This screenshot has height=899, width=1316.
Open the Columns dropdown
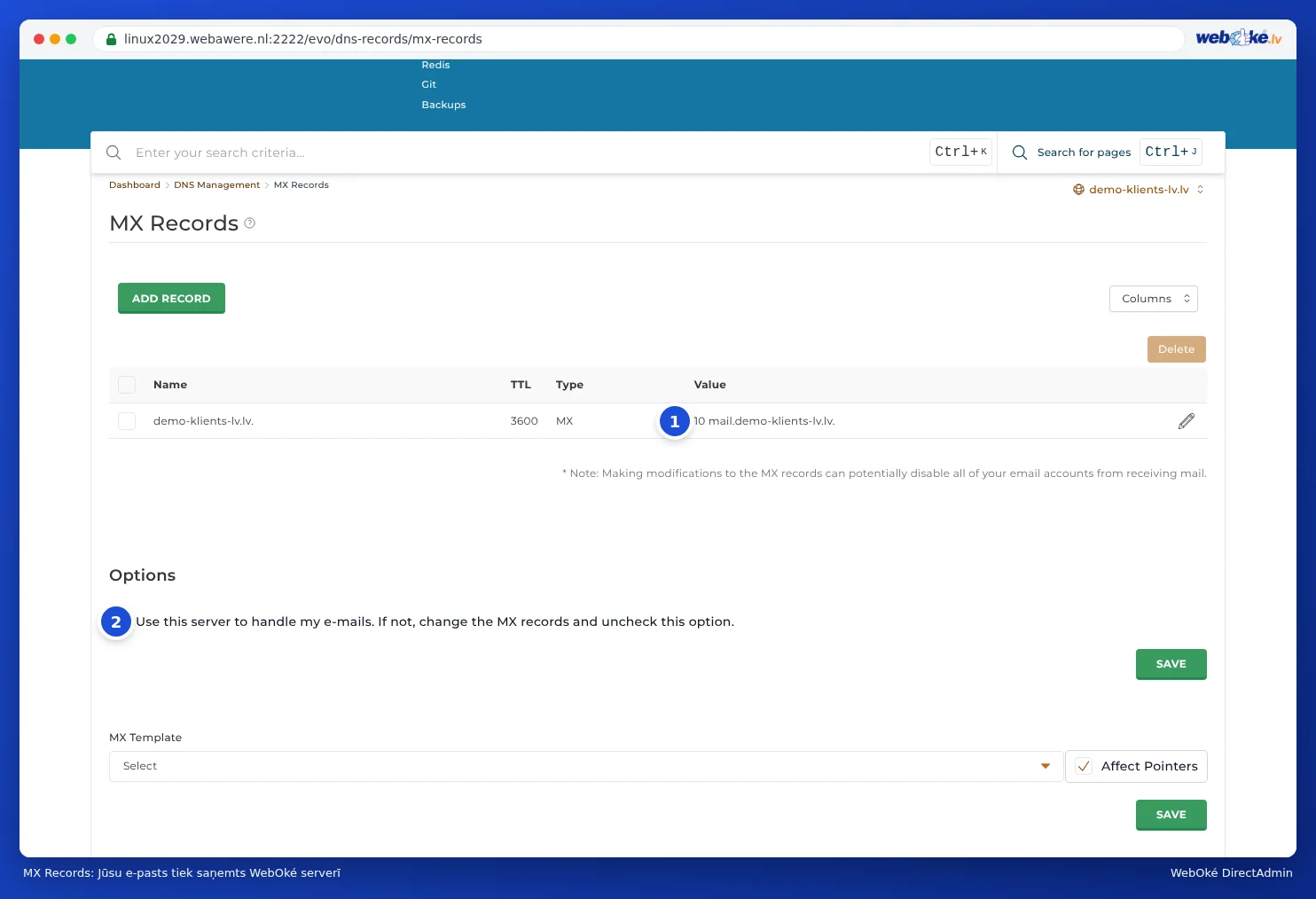point(1154,299)
